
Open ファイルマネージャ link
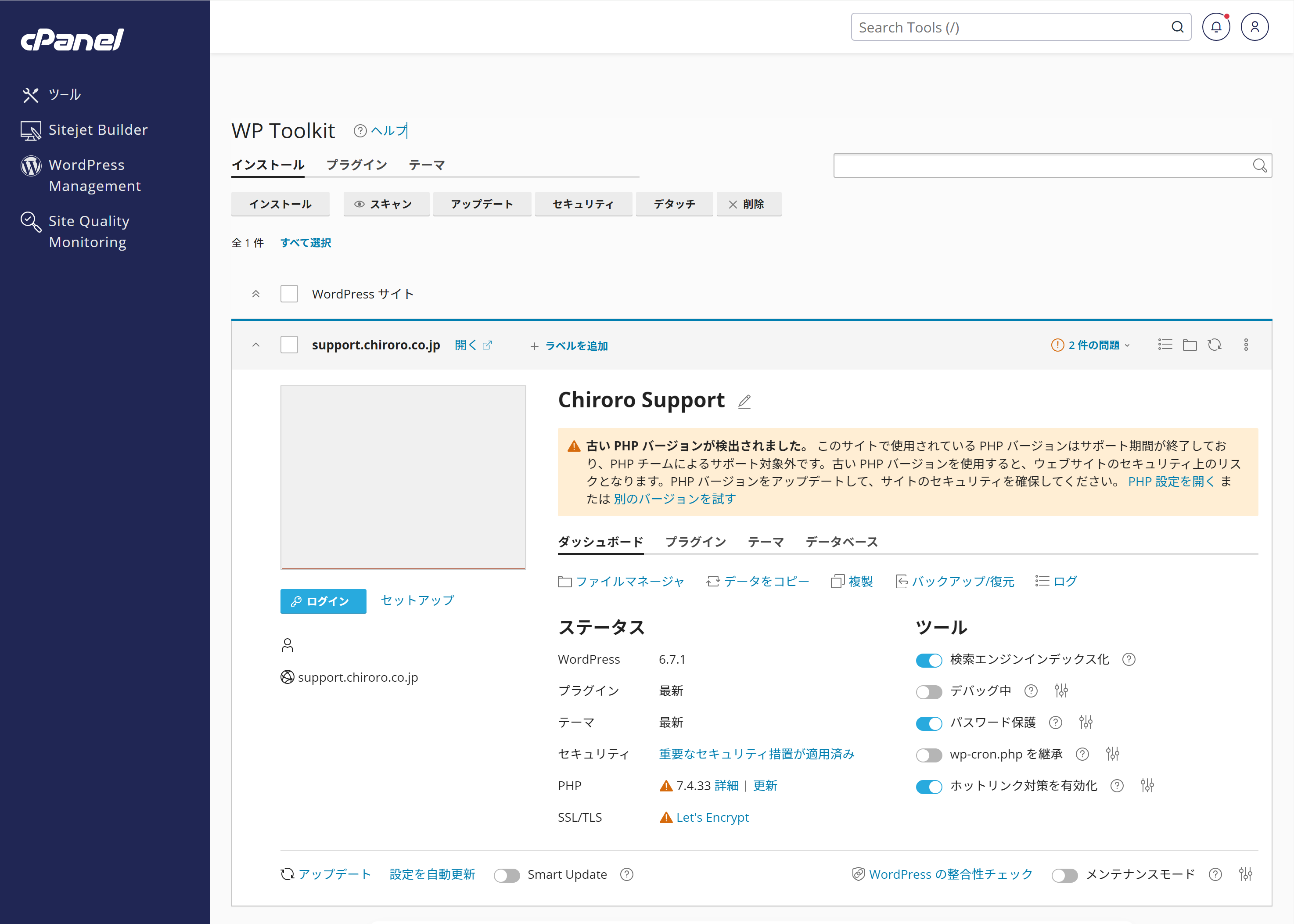pyautogui.click(x=622, y=582)
